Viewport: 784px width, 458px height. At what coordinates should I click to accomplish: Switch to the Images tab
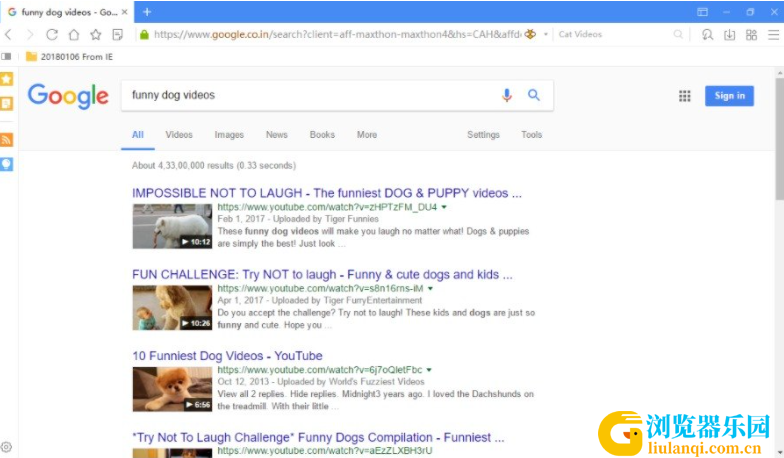pyautogui.click(x=229, y=135)
